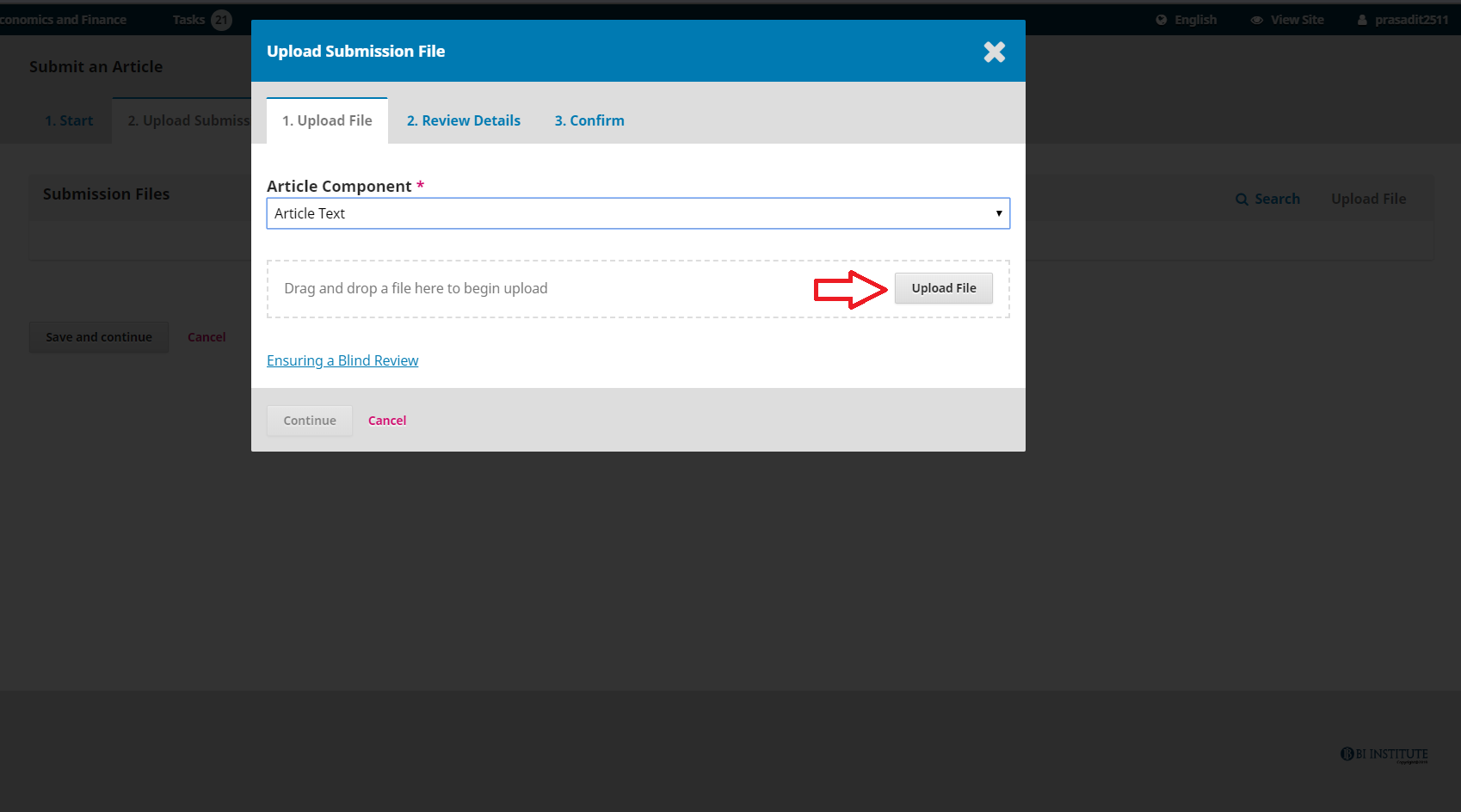Open the Ensuring a Blind Review link
The width and height of the screenshot is (1461, 812).
342,361
